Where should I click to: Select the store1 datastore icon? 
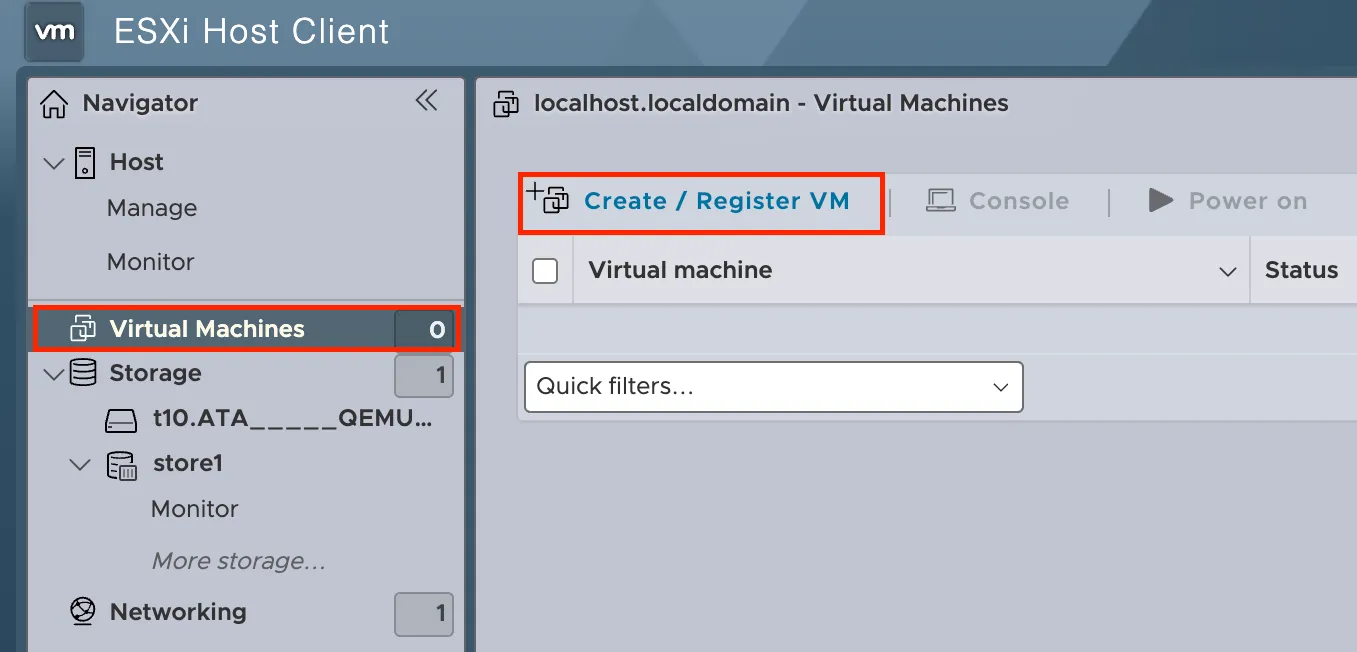tap(120, 463)
